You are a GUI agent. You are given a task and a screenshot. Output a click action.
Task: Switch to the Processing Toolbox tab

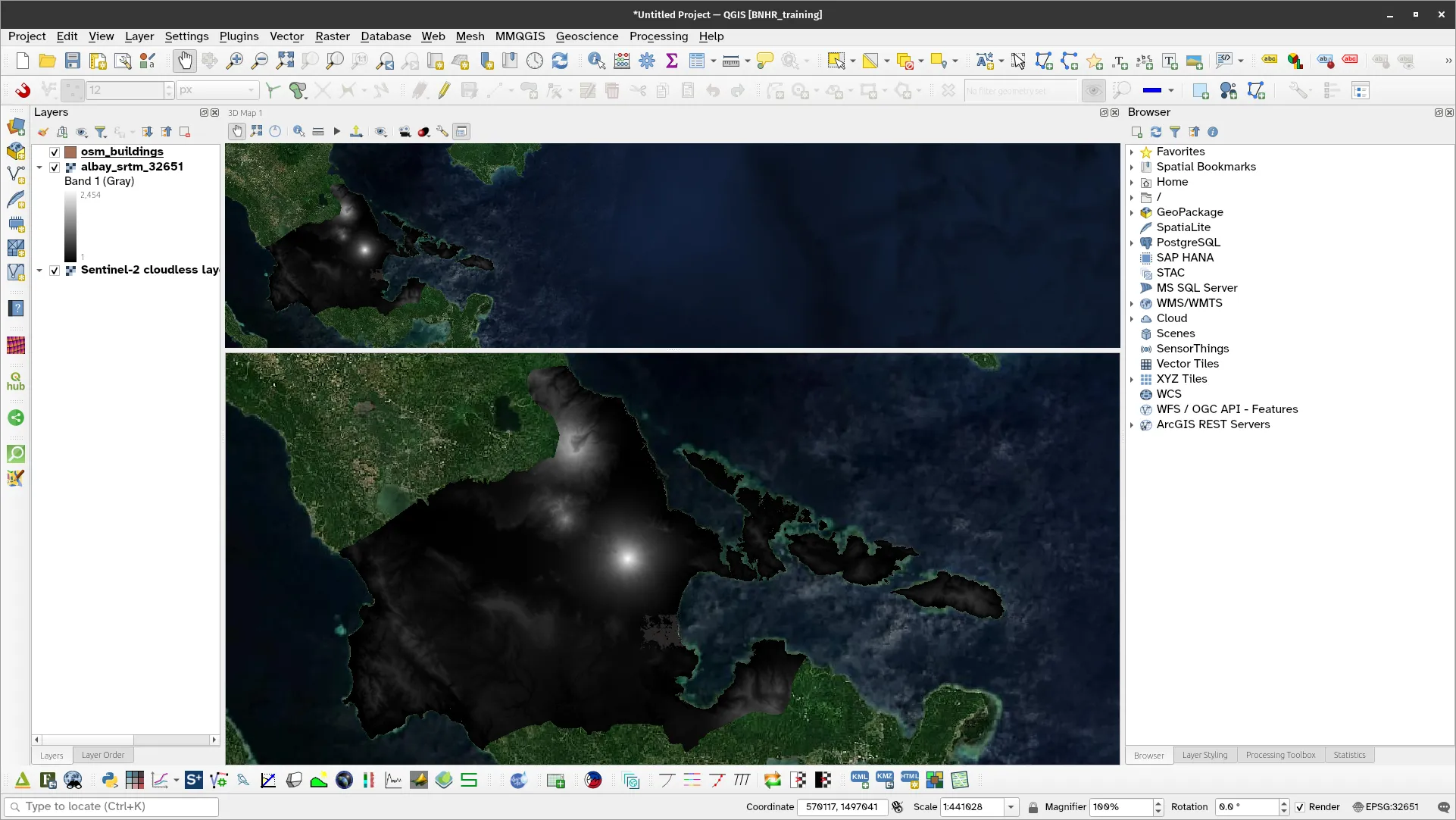coord(1280,755)
